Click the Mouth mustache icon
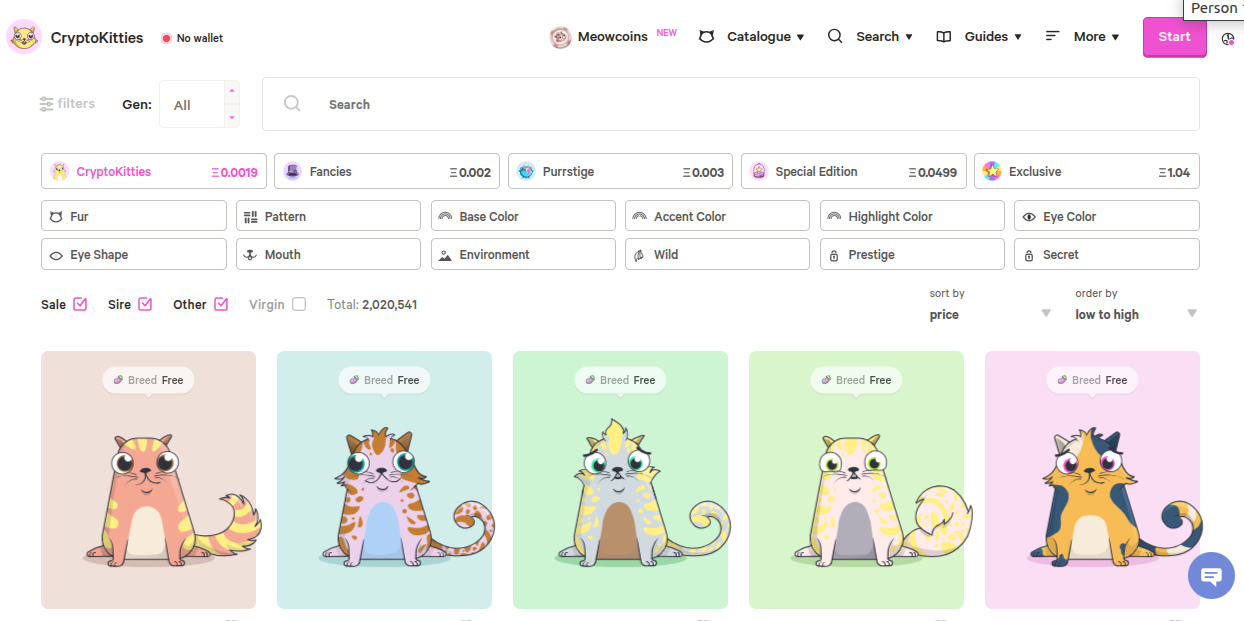The width and height of the screenshot is (1244, 621). pyautogui.click(x=251, y=255)
